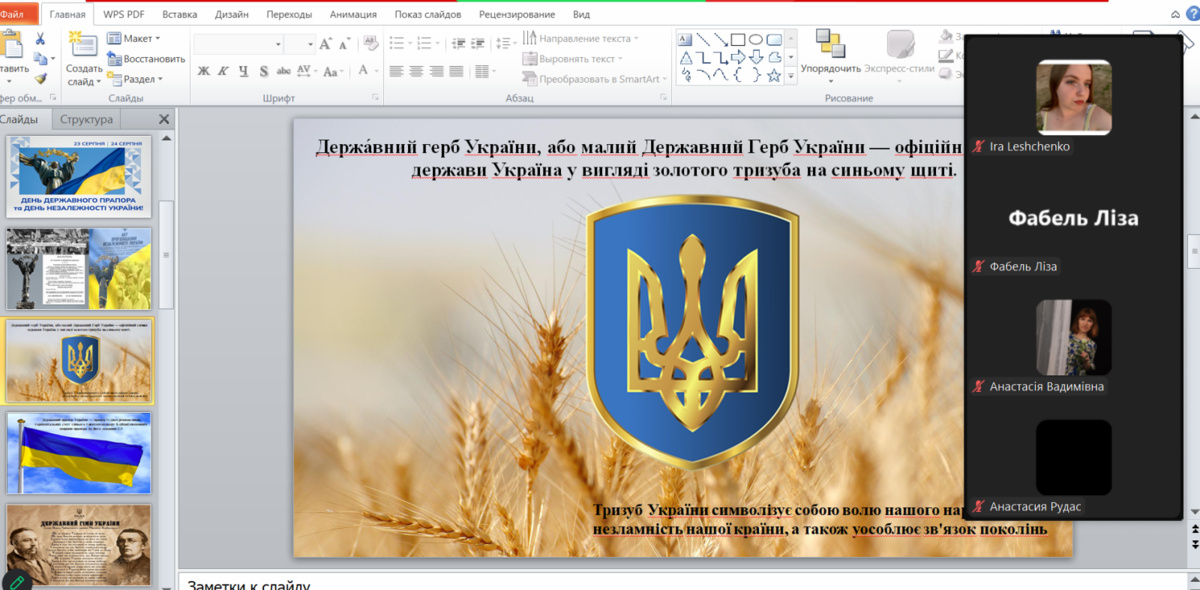Switch to the Переходы tab
This screenshot has height=590, width=1200.
290,14
